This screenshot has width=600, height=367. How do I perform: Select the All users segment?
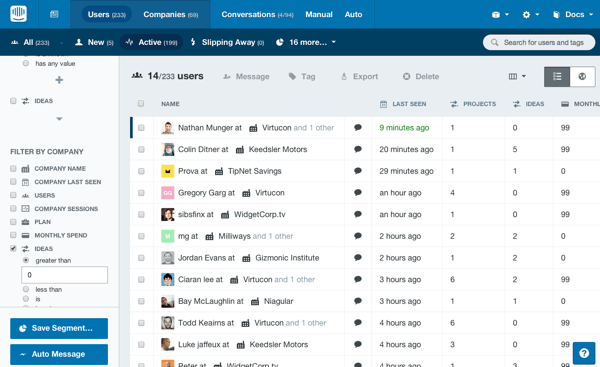point(30,42)
